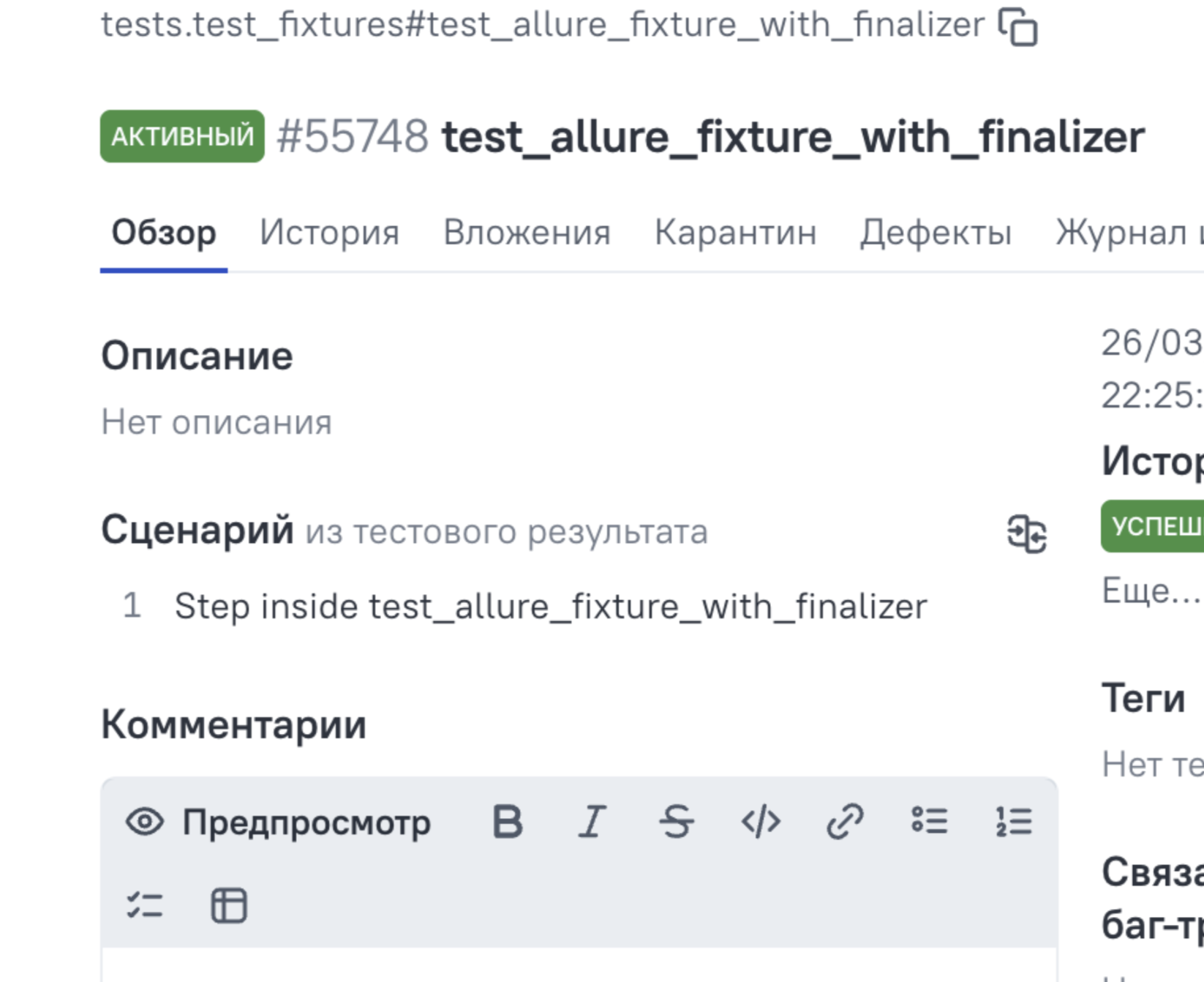This screenshot has height=982, width=1204.
Task: Insert a table into the comment
Action: point(229,905)
